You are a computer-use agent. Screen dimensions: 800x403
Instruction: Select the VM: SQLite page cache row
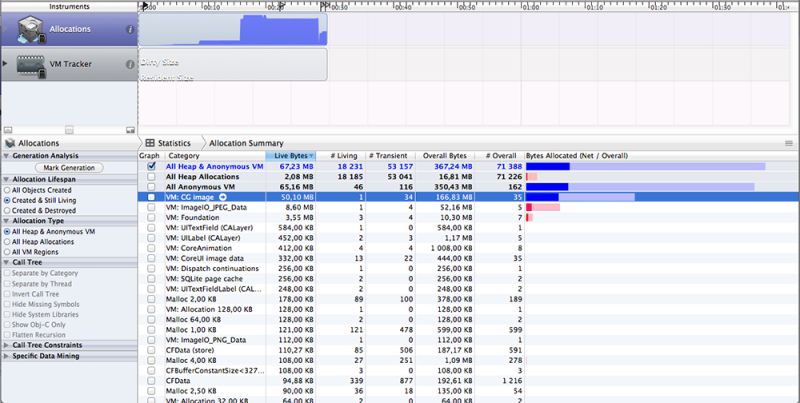pyautogui.click(x=469, y=279)
